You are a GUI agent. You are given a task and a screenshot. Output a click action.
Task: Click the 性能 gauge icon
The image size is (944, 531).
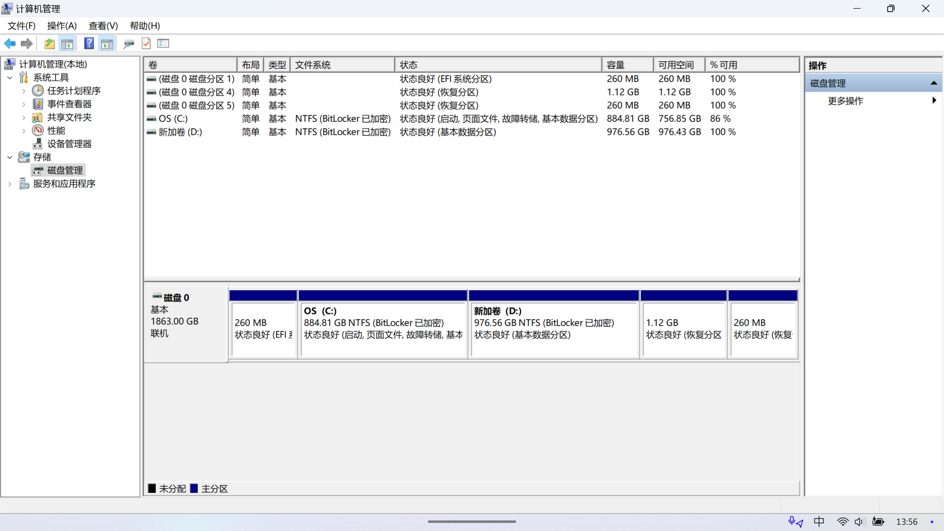click(38, 131)
